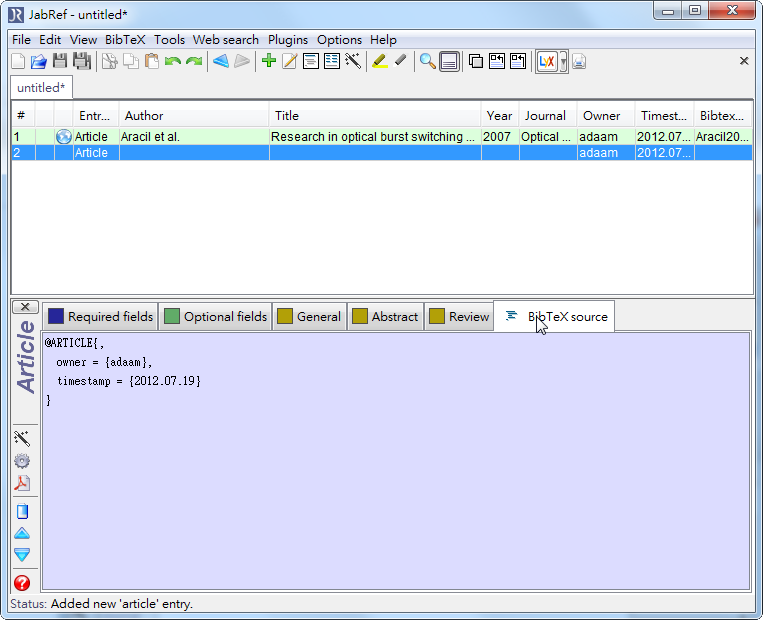Go to the previous entry with the up arrow
Screen dimensions: 763x620
pyautogui.click(x=22, y=533)
